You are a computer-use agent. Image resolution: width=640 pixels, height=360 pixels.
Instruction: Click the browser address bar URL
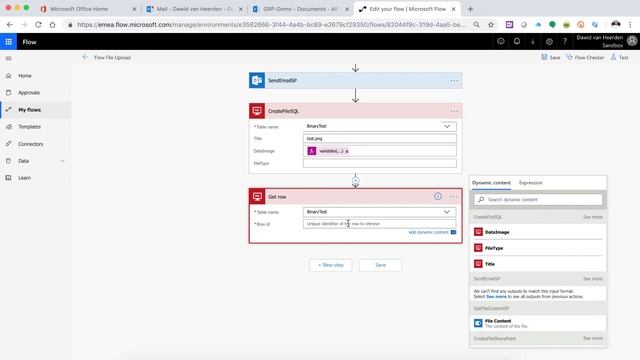tap(271, 24)
